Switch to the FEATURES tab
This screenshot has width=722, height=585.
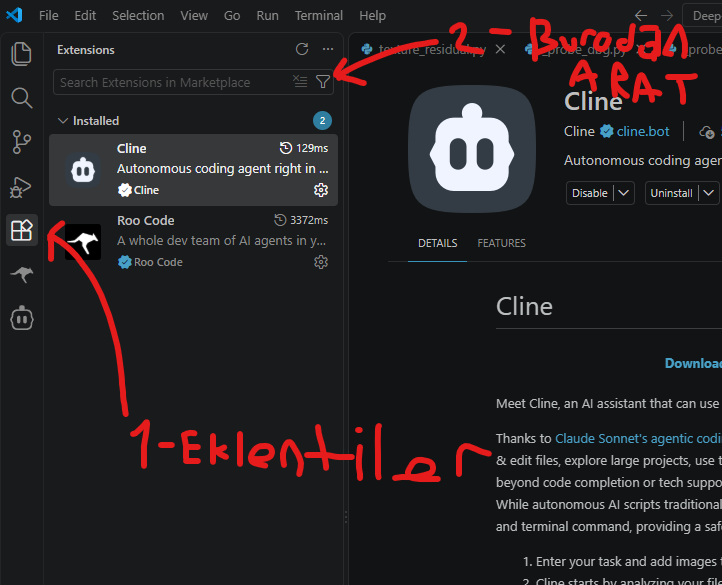501,243
